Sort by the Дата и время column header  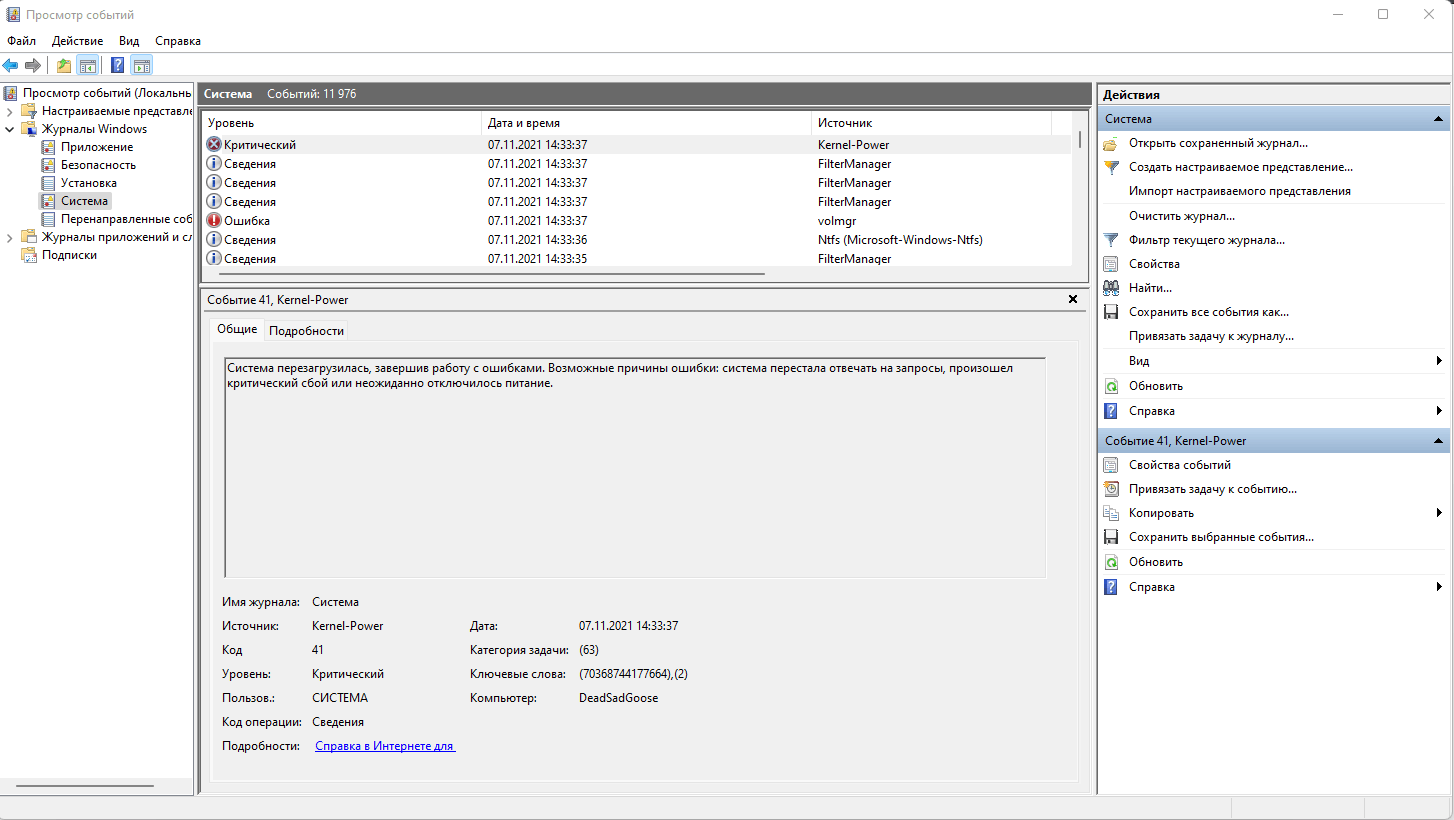647,123
